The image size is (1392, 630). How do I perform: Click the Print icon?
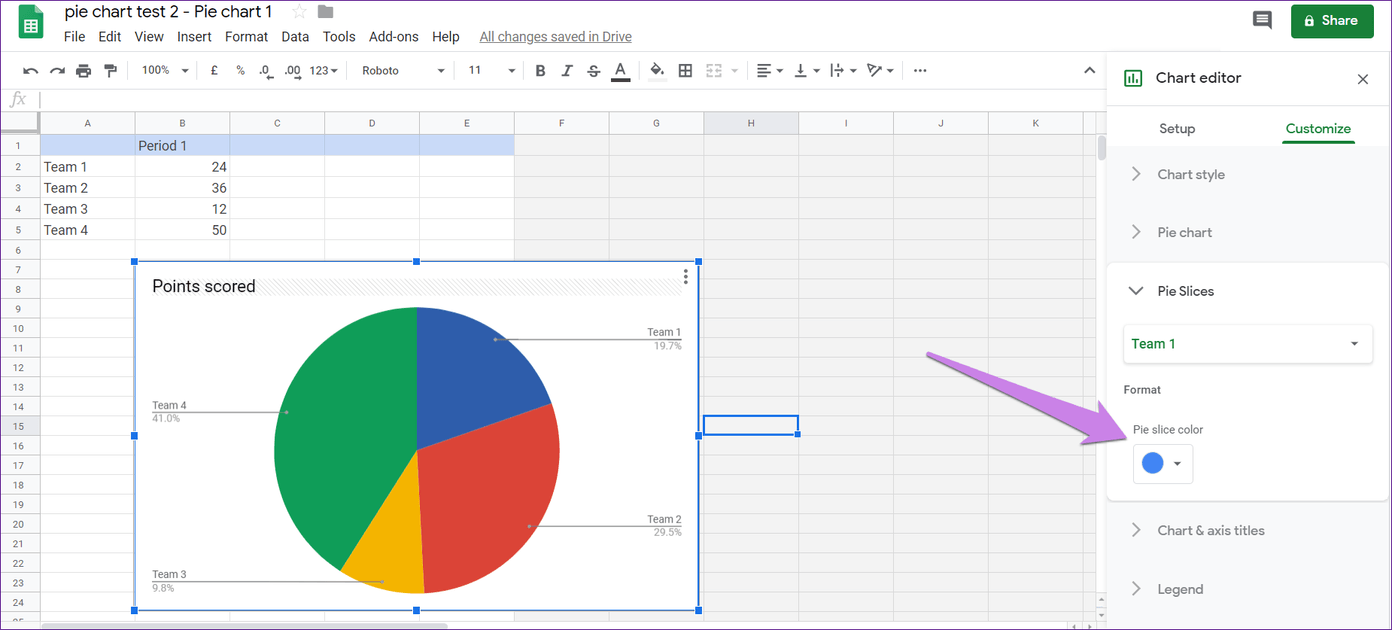pyautogui.click(x=83, y=71)
